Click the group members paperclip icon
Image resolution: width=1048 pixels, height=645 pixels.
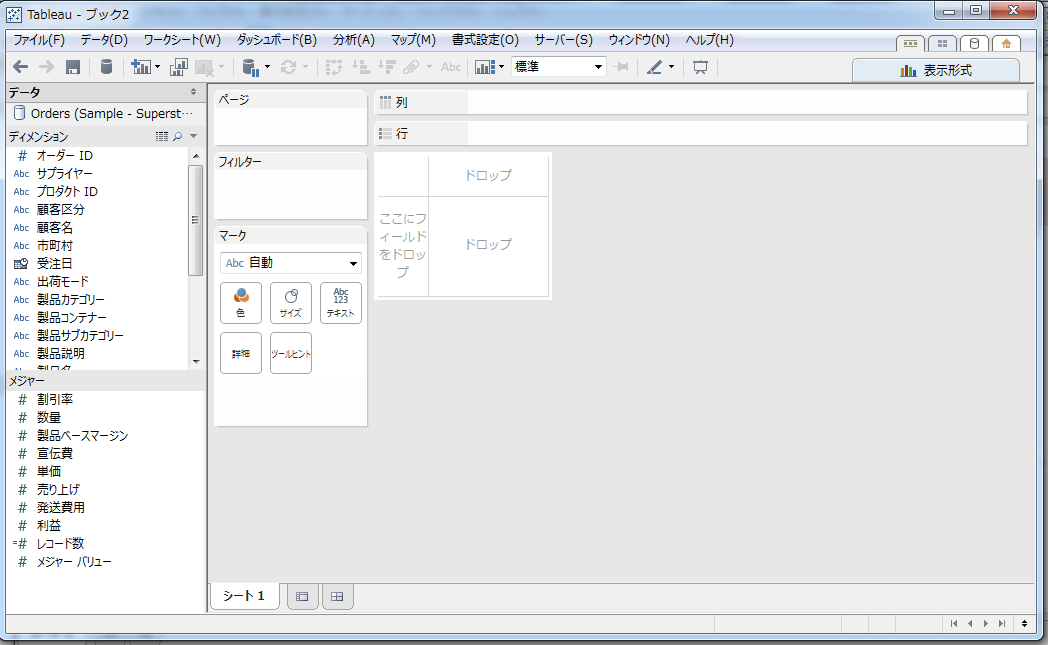tap(411, 67)
